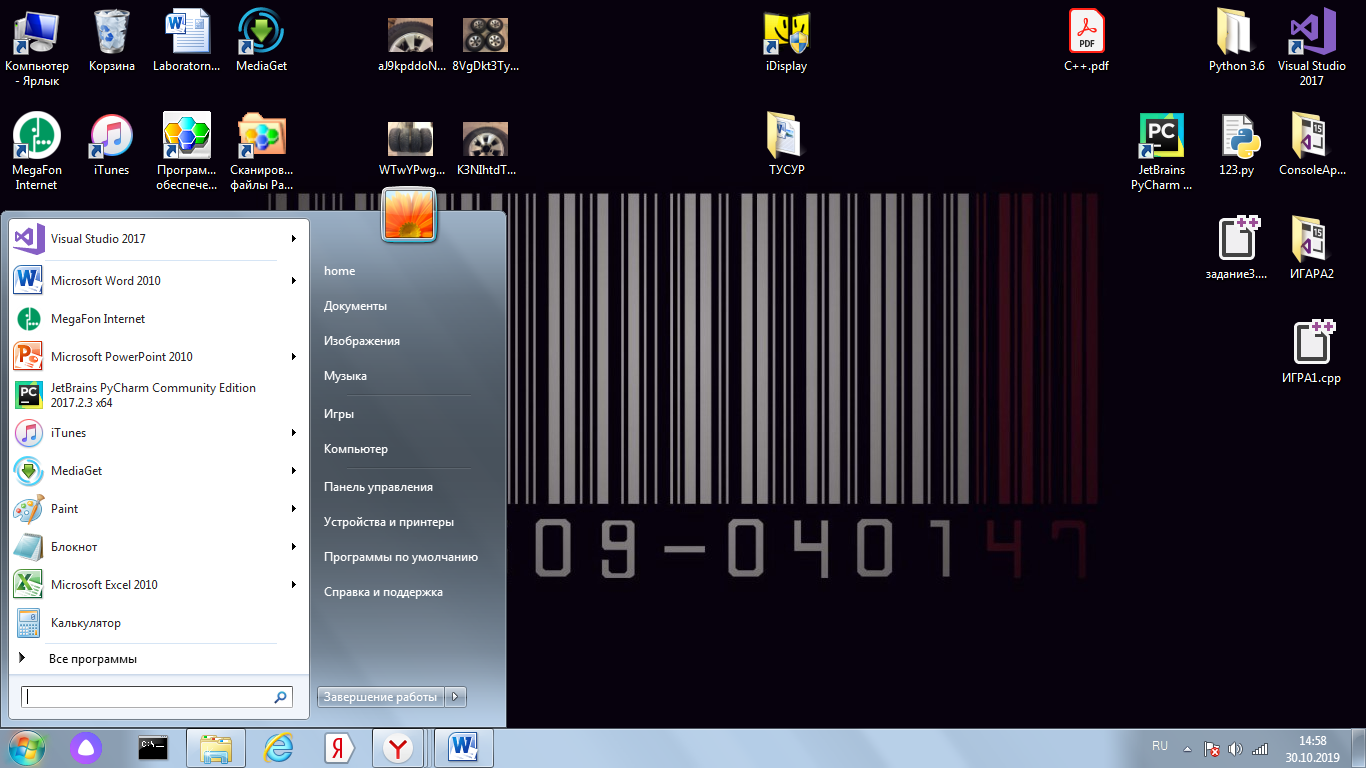Open Музыка library link
Viewport: 1366px width, 768px height.
(345, 376)
